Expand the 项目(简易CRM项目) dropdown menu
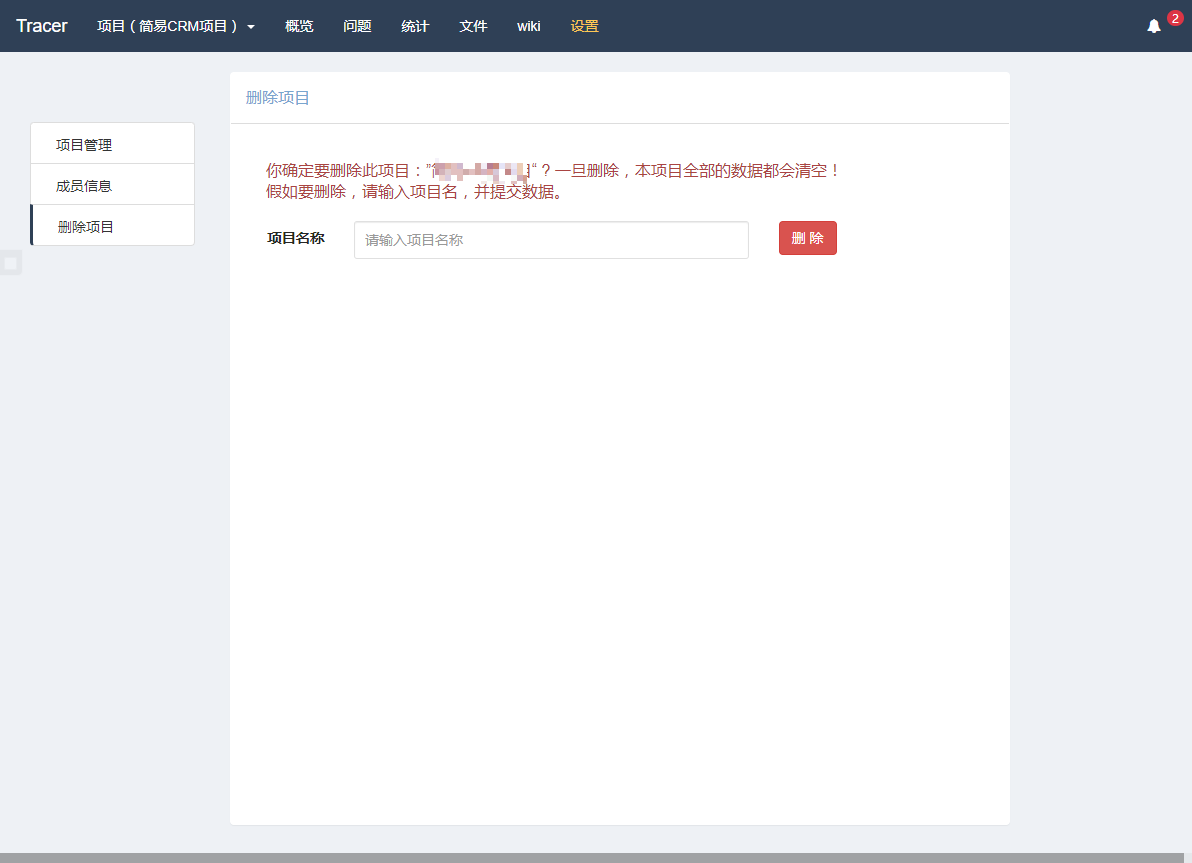Viewport: 1192px width, 863px height. pos(175,26)
